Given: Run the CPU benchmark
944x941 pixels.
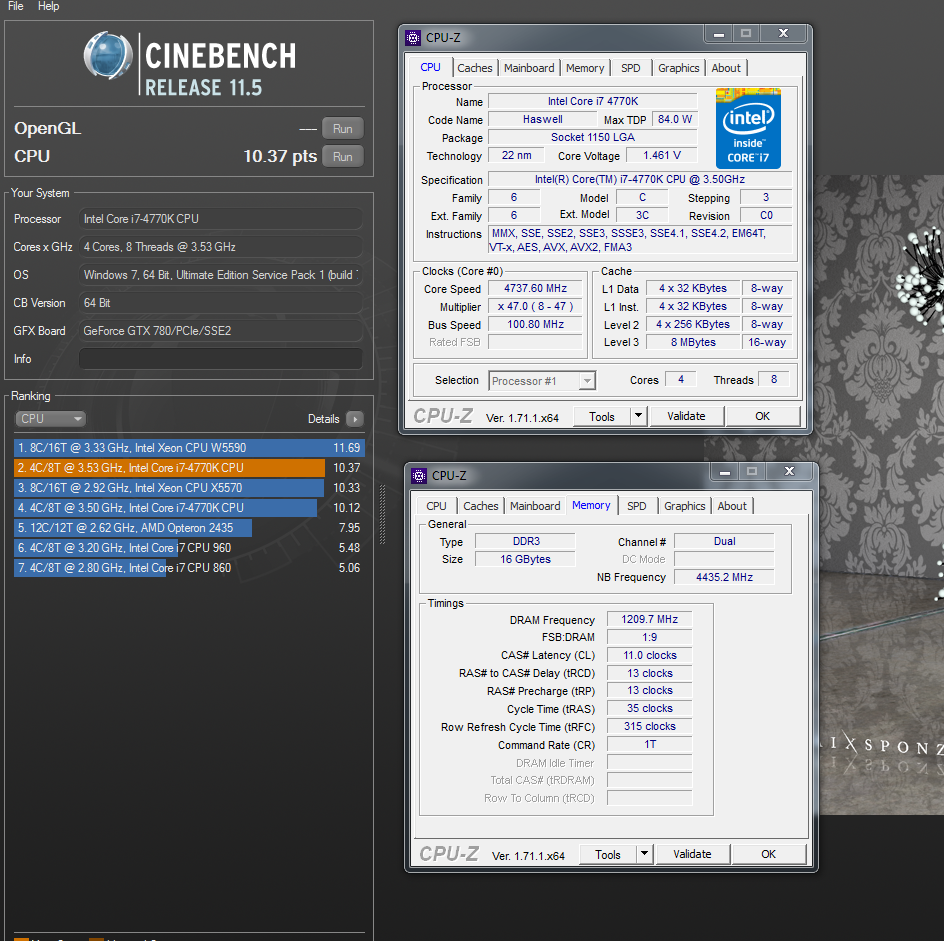Looking at the screenshot, I should [x=343, y=157].
